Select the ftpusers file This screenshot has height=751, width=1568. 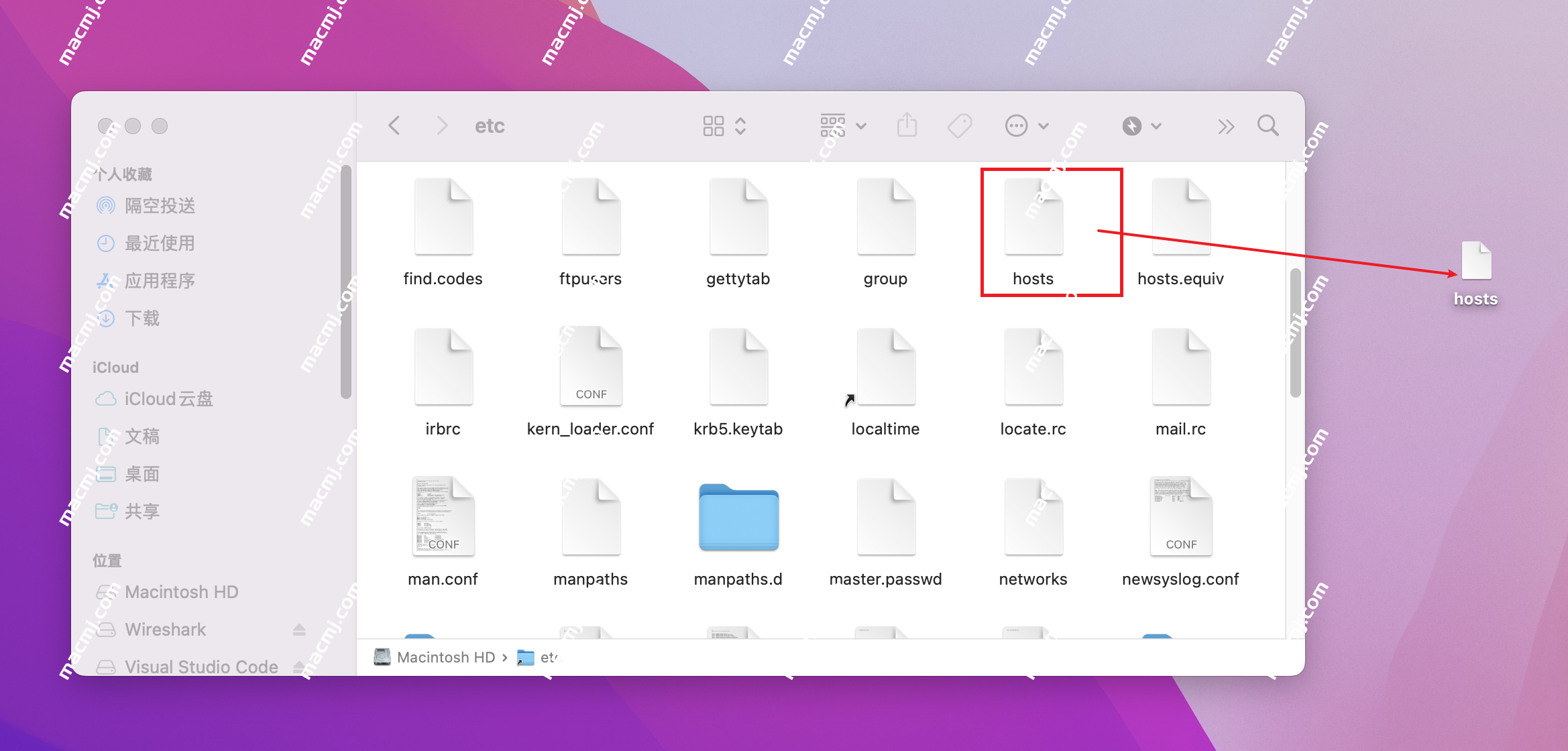[x=590, y=232]
